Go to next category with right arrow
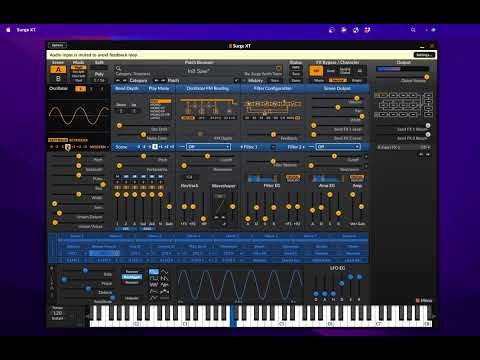480x360 pixels. click(x=124, y=80)
